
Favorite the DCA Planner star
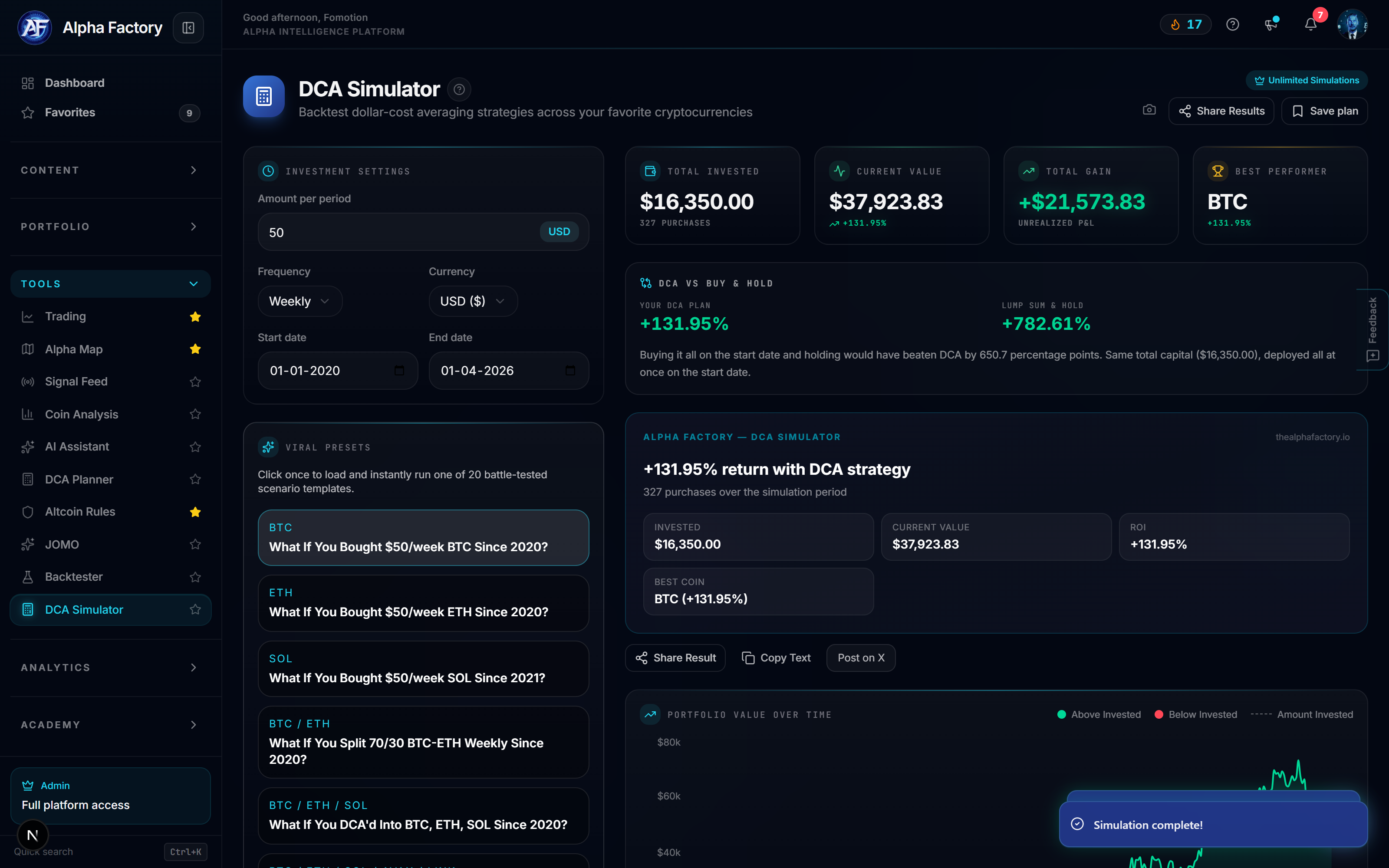195,479
